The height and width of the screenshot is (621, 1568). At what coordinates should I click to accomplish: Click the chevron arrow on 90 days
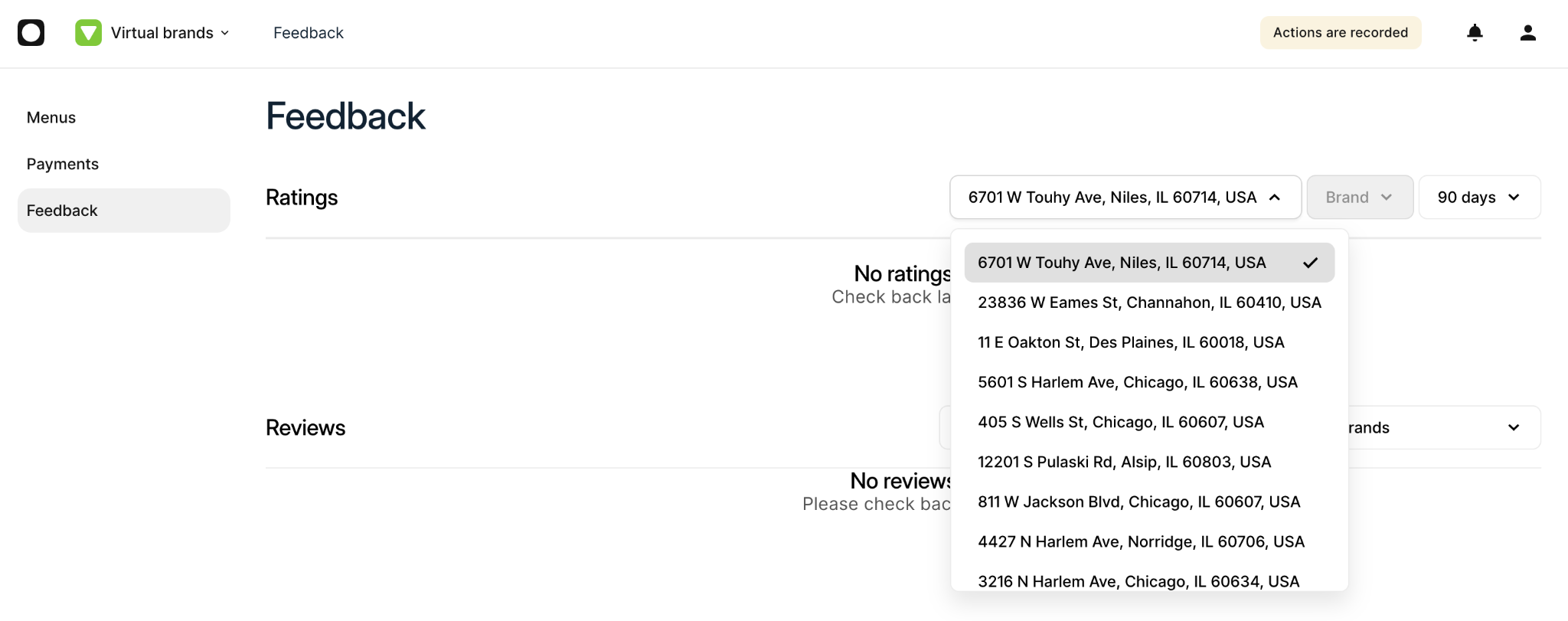pyautogui.click(x=1514, y=198)
